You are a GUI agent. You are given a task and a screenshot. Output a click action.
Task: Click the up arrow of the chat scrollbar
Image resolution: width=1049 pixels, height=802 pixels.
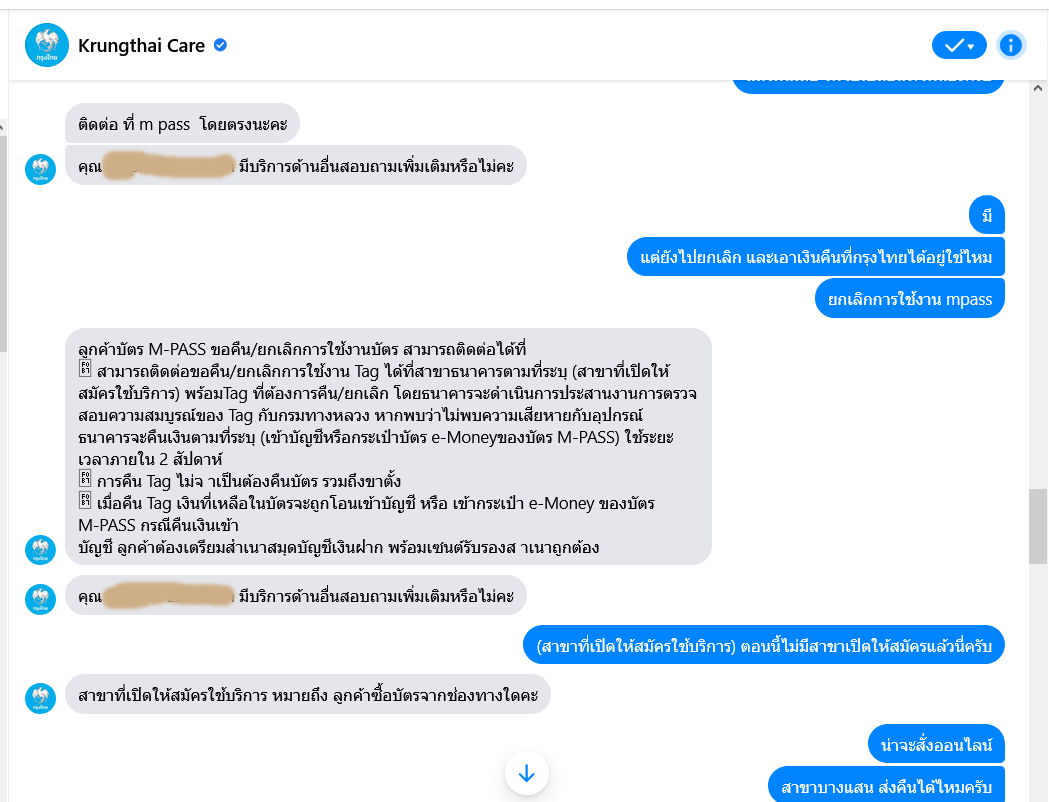1038,88
